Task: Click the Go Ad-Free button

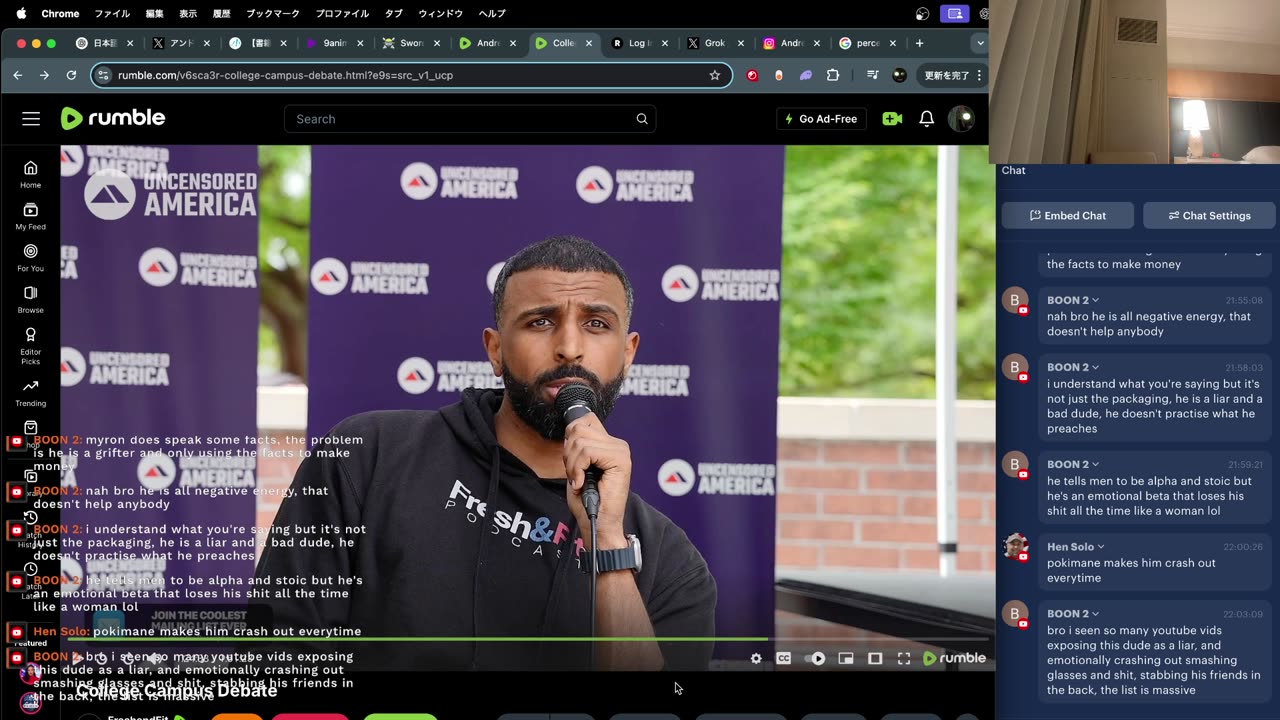Action: click(821, 119)
